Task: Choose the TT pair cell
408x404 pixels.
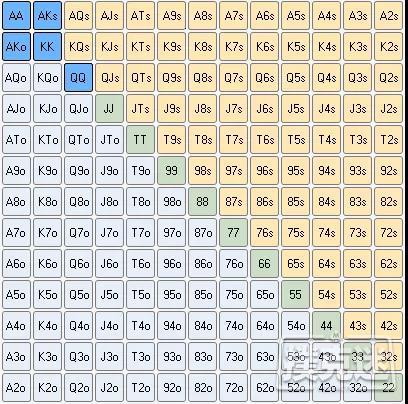Action: (x=141, y=140)
